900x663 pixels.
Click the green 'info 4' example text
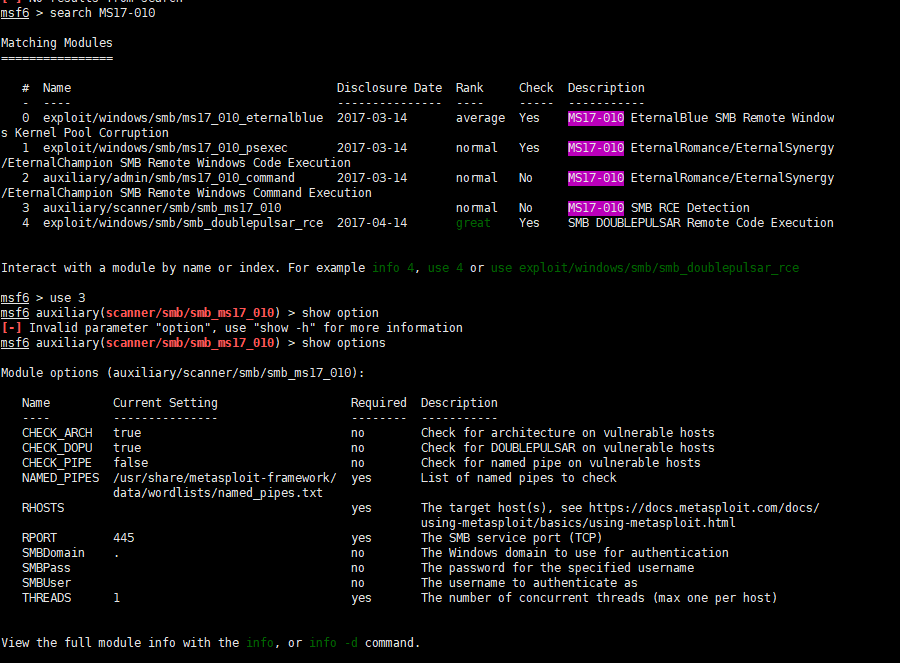click(393, 267)
